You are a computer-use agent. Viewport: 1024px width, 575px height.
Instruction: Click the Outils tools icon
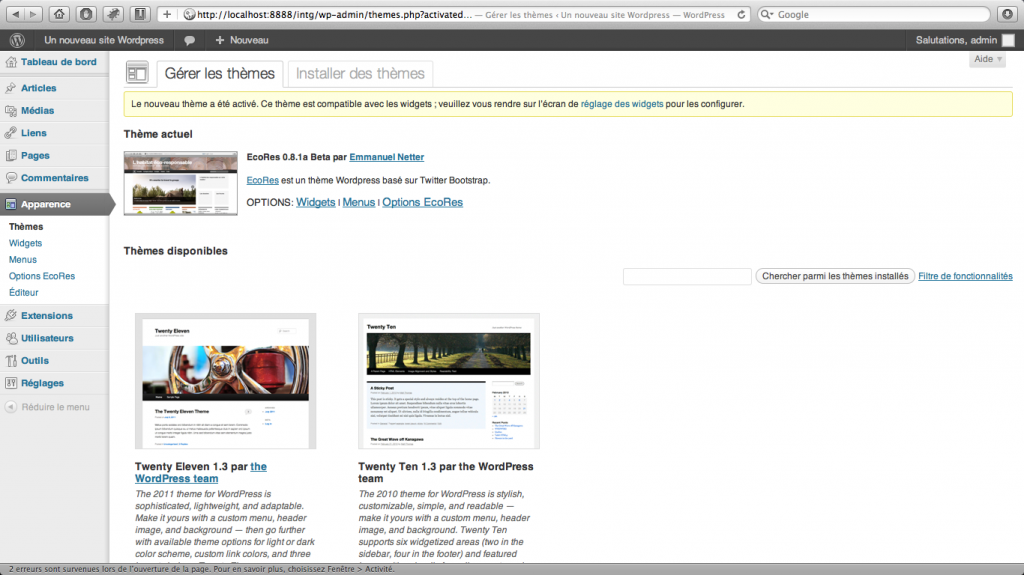coord(10,361)
